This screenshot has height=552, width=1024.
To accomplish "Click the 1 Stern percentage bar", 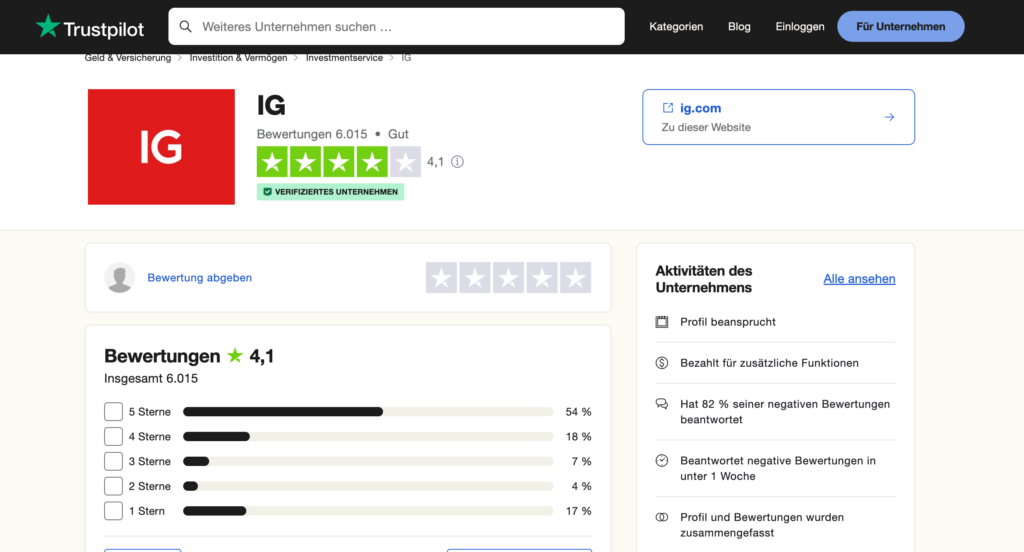I will (368, 511).
